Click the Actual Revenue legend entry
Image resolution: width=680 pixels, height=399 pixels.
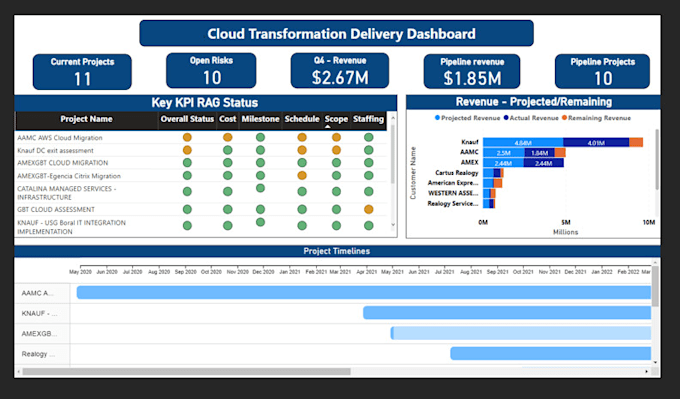[x=531, y=118]
